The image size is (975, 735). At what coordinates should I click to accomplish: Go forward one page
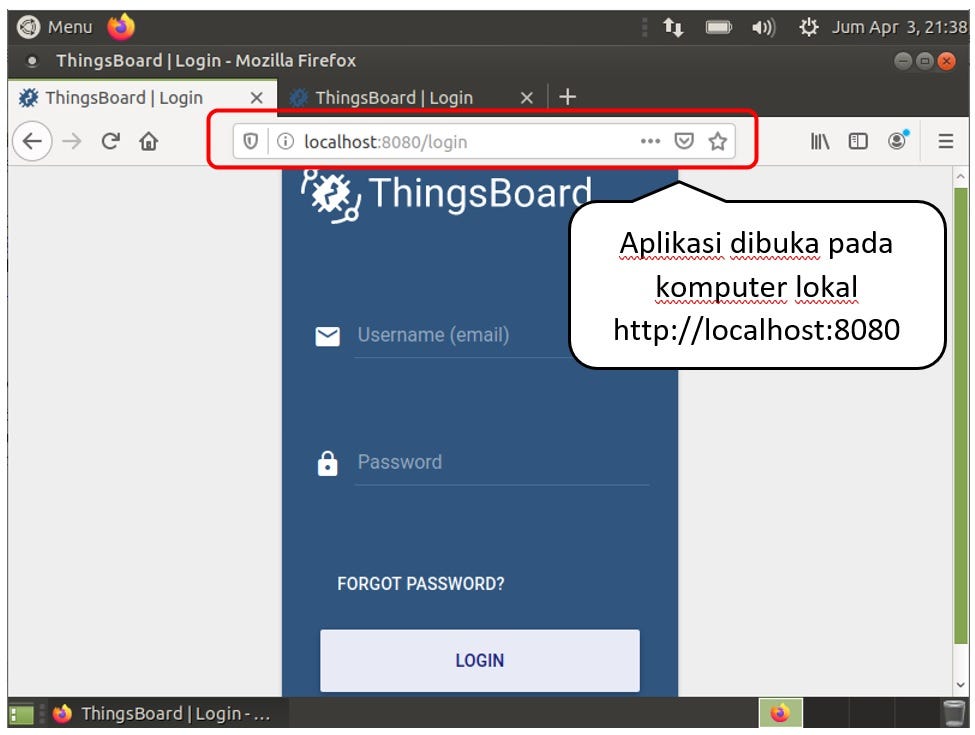point(72,141)
